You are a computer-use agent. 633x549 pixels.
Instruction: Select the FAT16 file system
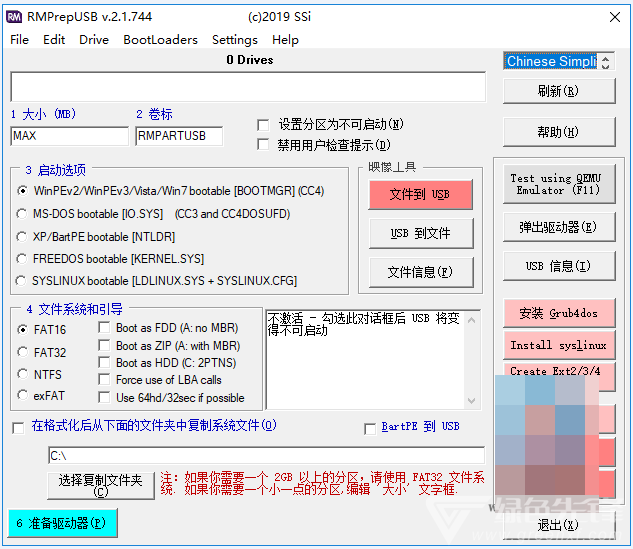(x=23, y=329)
